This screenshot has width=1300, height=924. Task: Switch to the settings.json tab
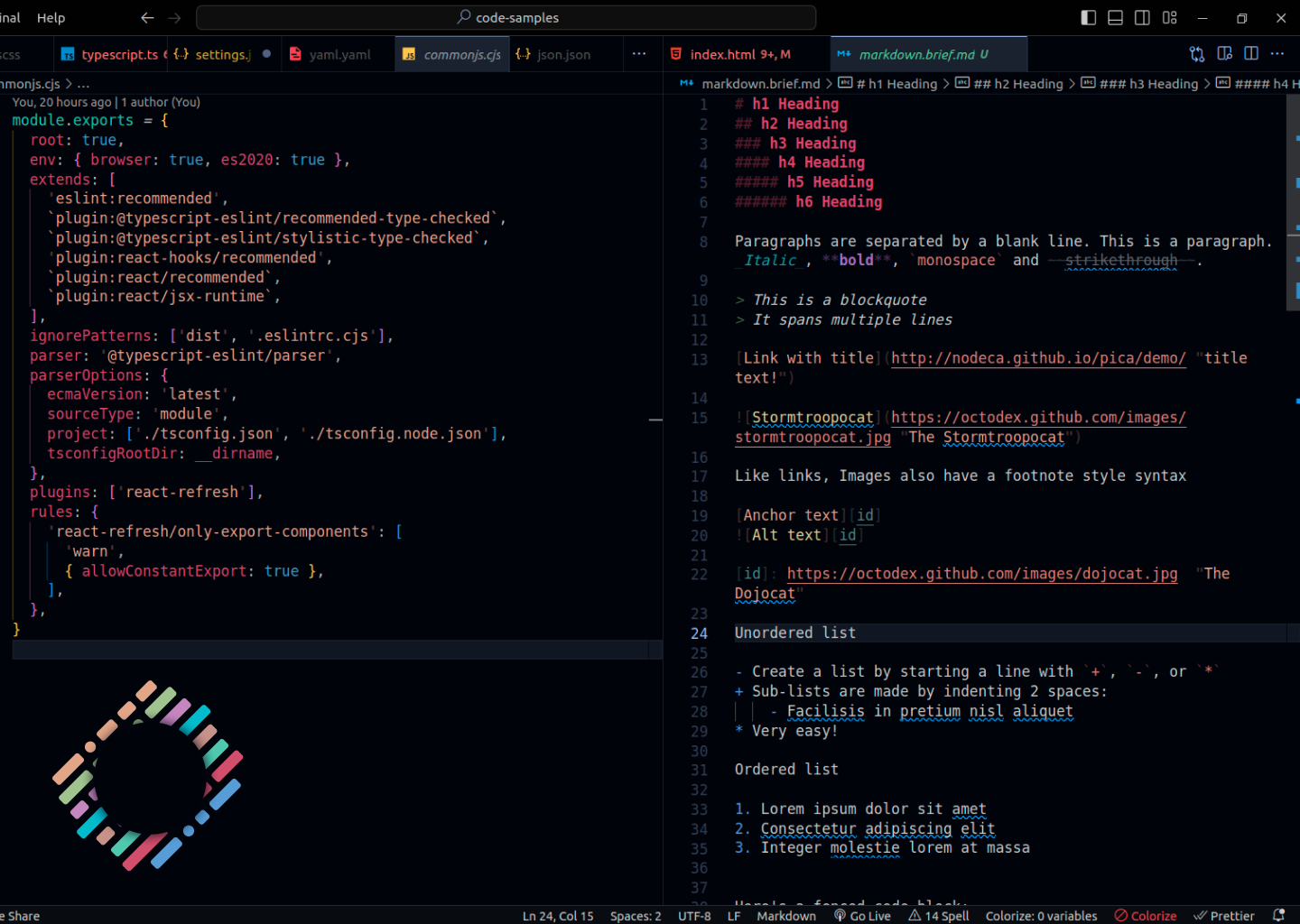222,54
